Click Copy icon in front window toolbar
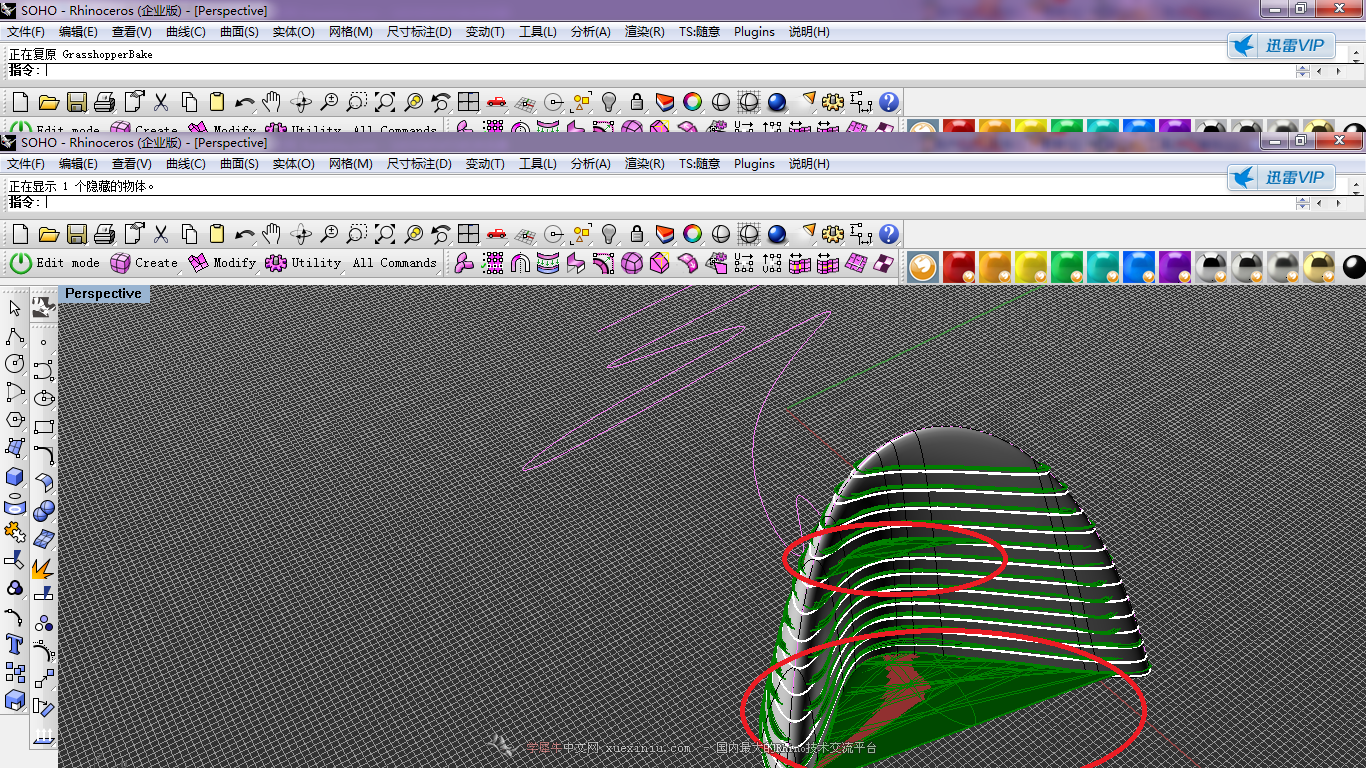This screenshot has width=1366, height=768. 189,234
